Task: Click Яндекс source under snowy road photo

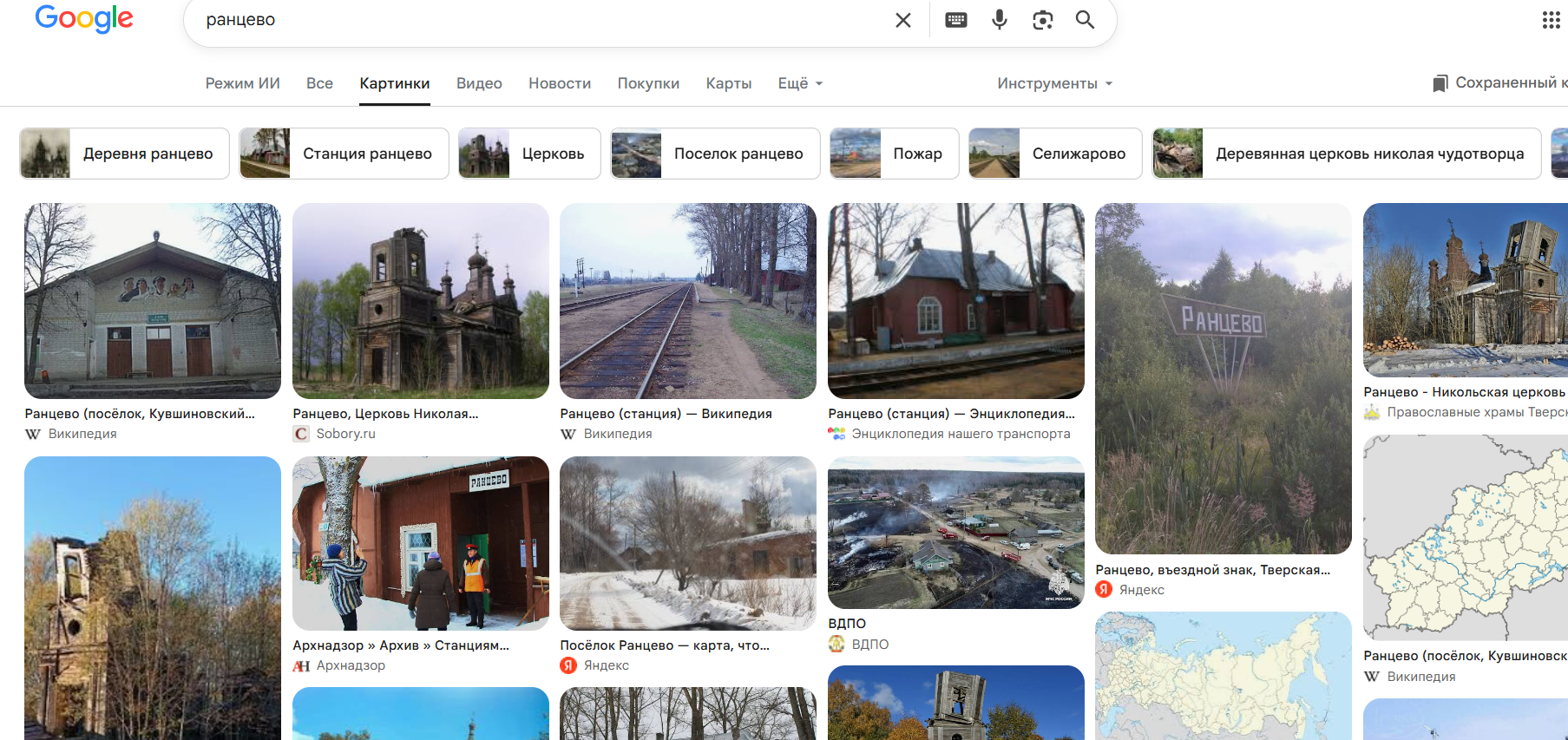Action: tap(607, 665)
